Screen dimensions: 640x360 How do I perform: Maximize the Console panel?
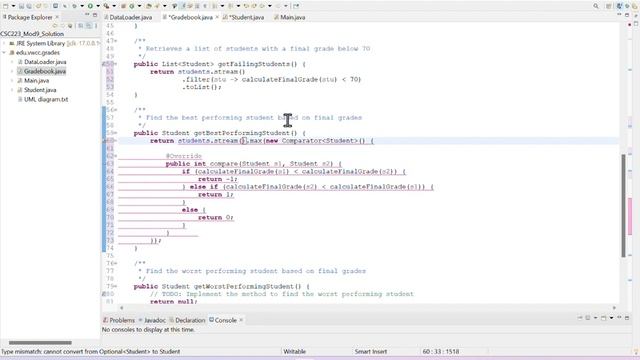pos(627,318)
